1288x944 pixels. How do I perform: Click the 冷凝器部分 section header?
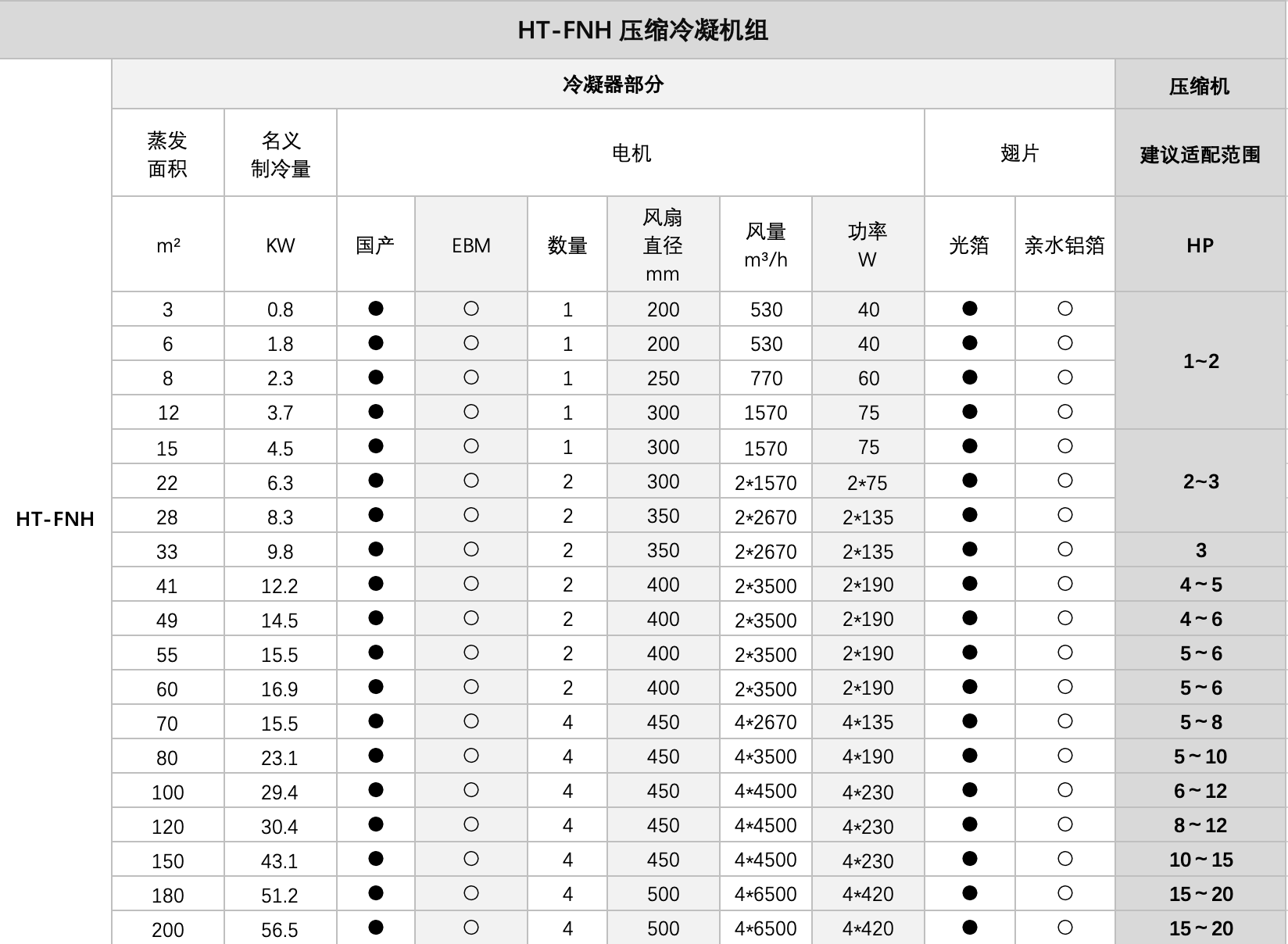(613, 84)
